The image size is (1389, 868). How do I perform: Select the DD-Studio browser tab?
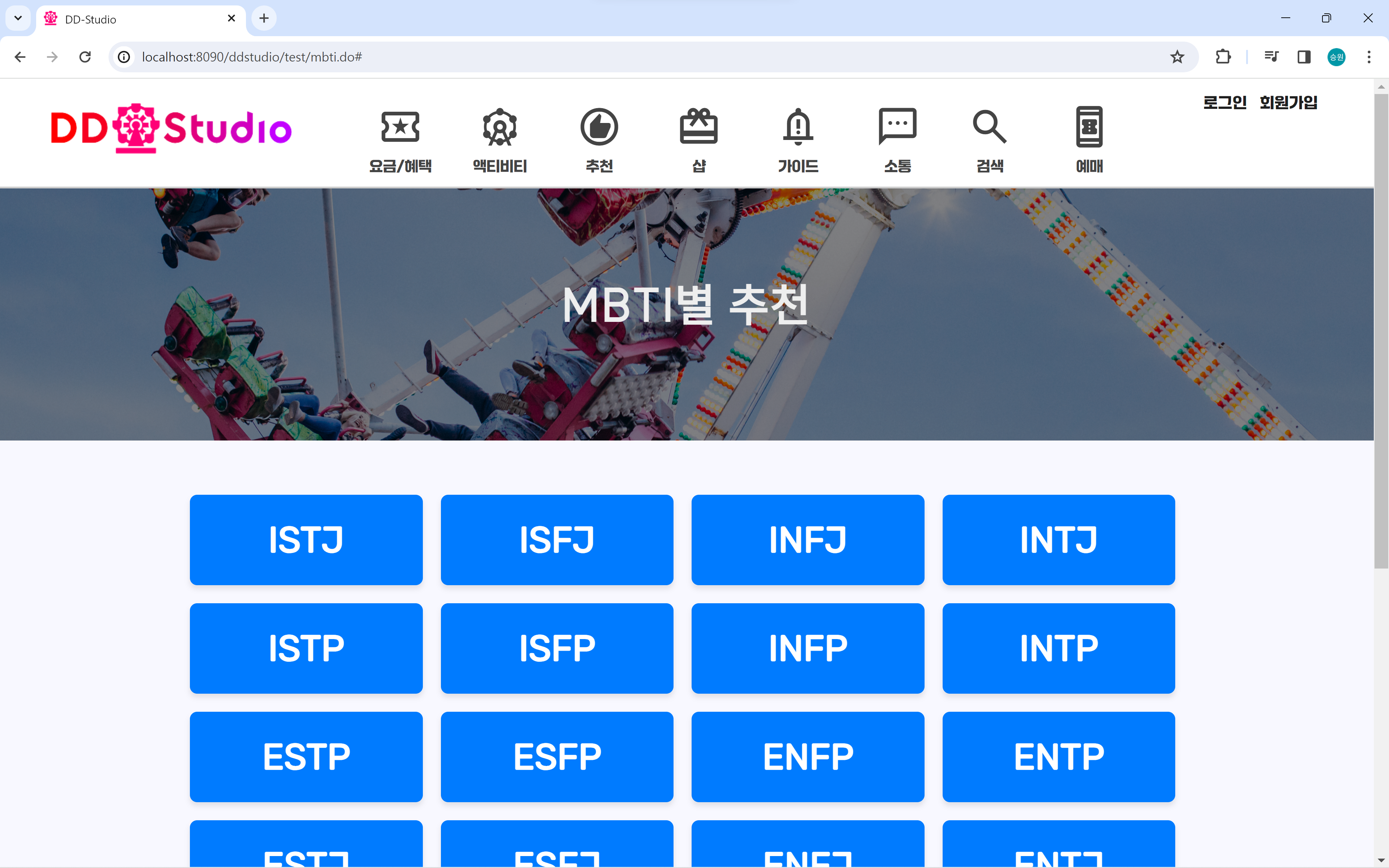[141, 19]
